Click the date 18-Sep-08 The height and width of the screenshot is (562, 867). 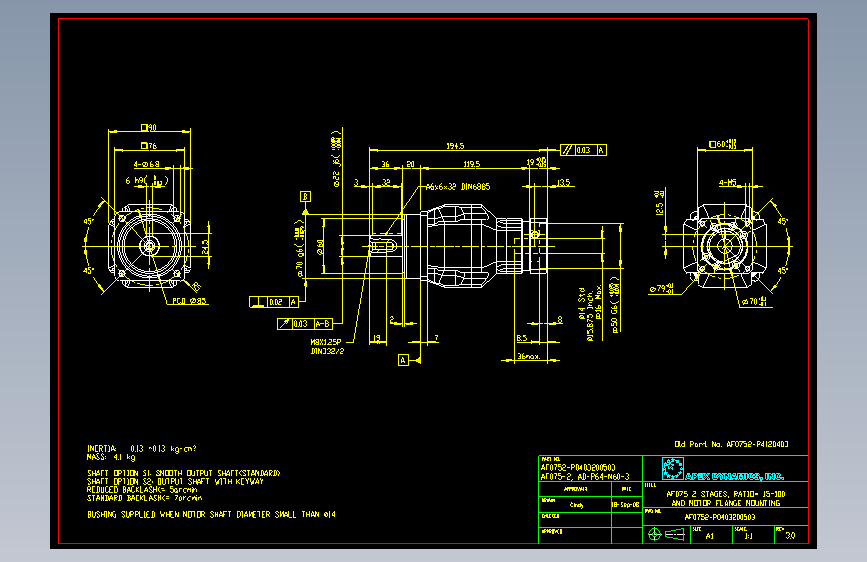[626, 505]
